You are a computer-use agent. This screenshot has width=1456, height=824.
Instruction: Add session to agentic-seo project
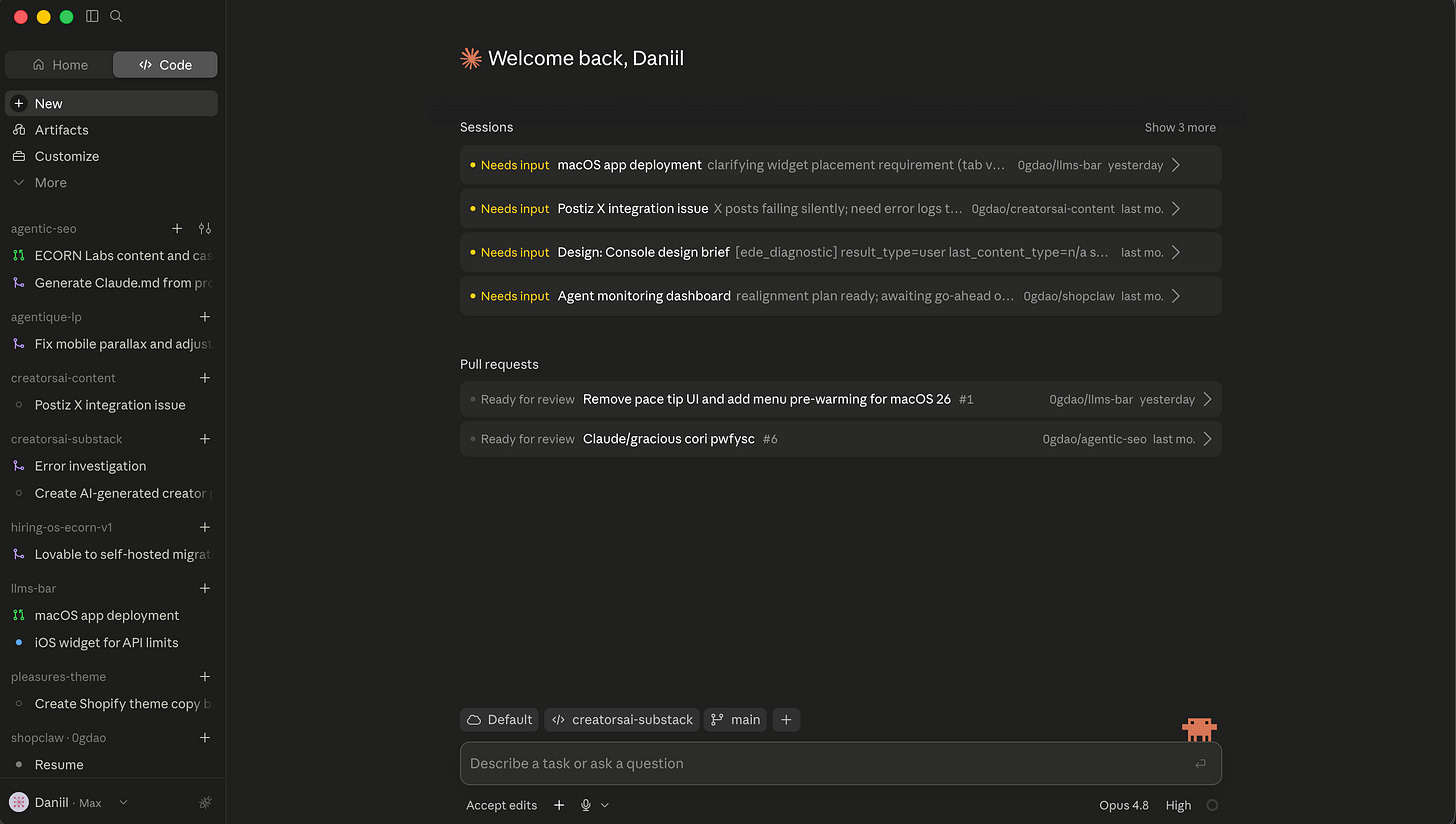[x=177, y=229]
